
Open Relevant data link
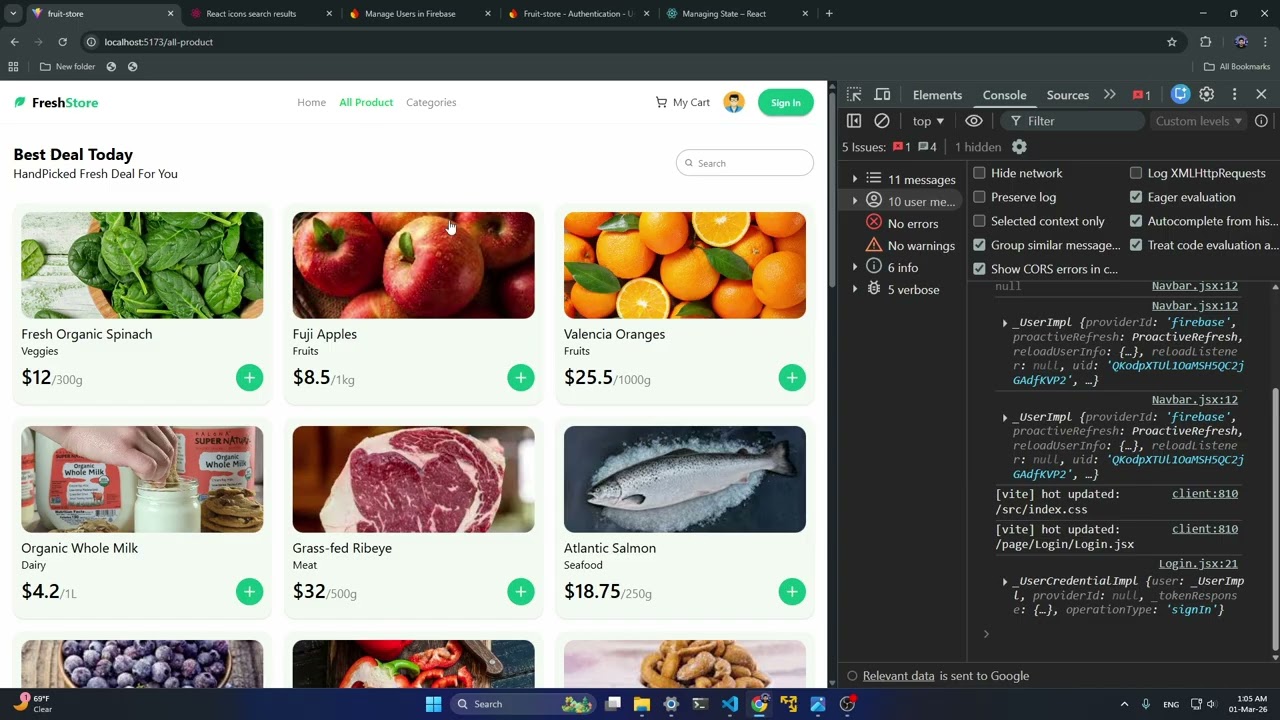coord(898,676)
